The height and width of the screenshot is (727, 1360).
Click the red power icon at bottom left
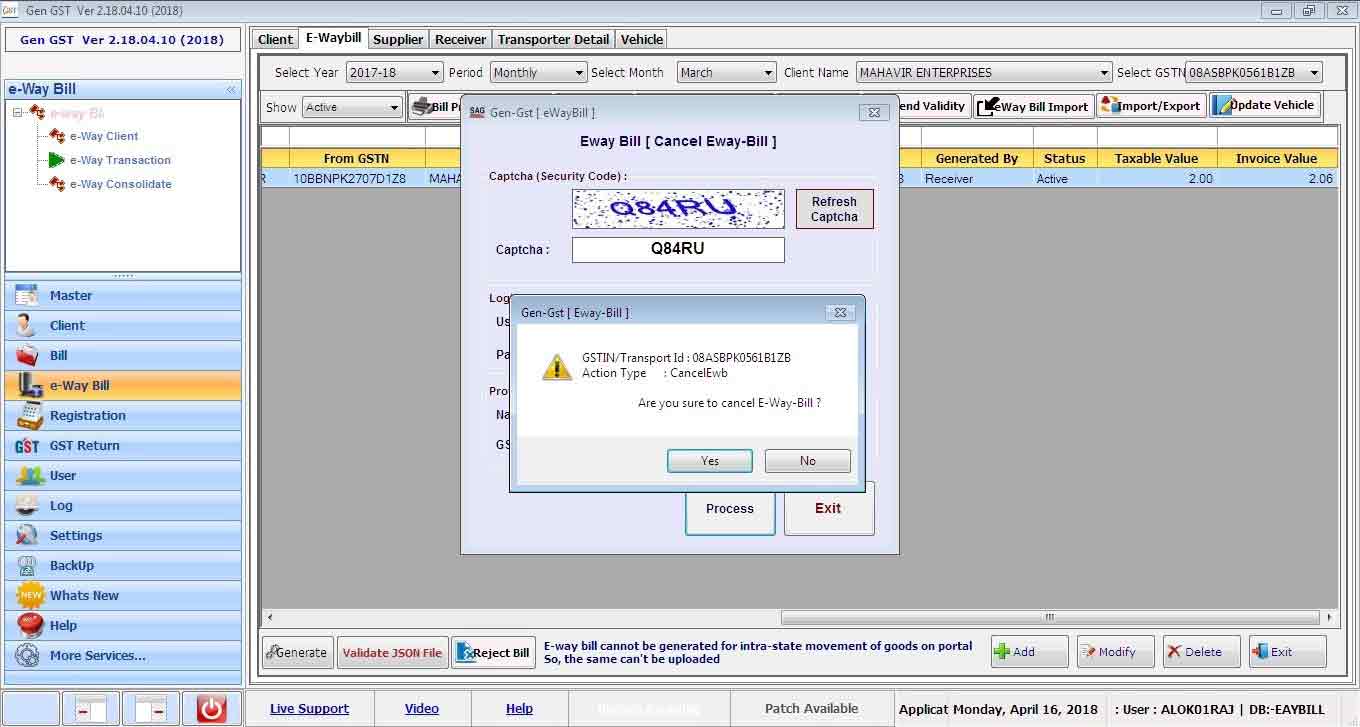click(211, 709)
